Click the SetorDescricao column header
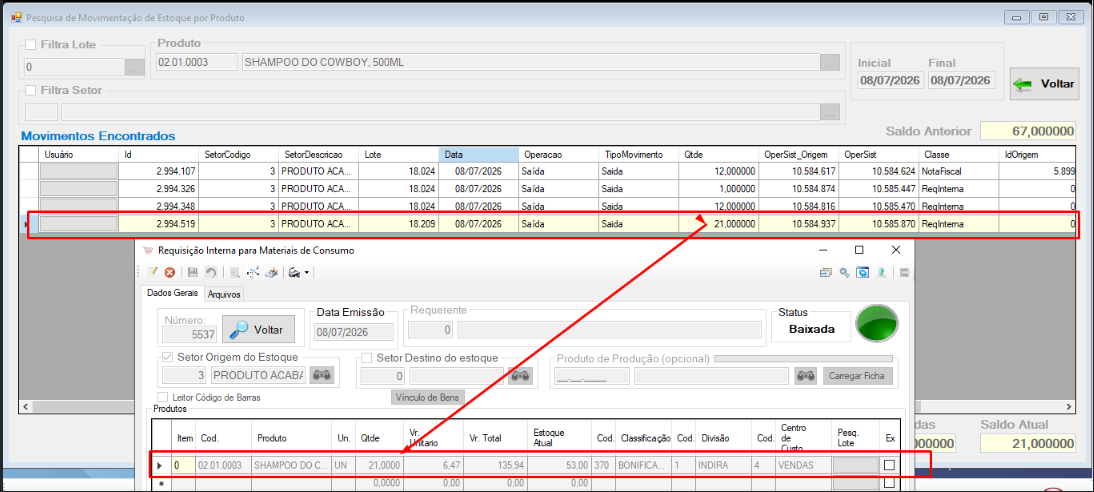The image size is (1094, 492). [x=319, y=154]
